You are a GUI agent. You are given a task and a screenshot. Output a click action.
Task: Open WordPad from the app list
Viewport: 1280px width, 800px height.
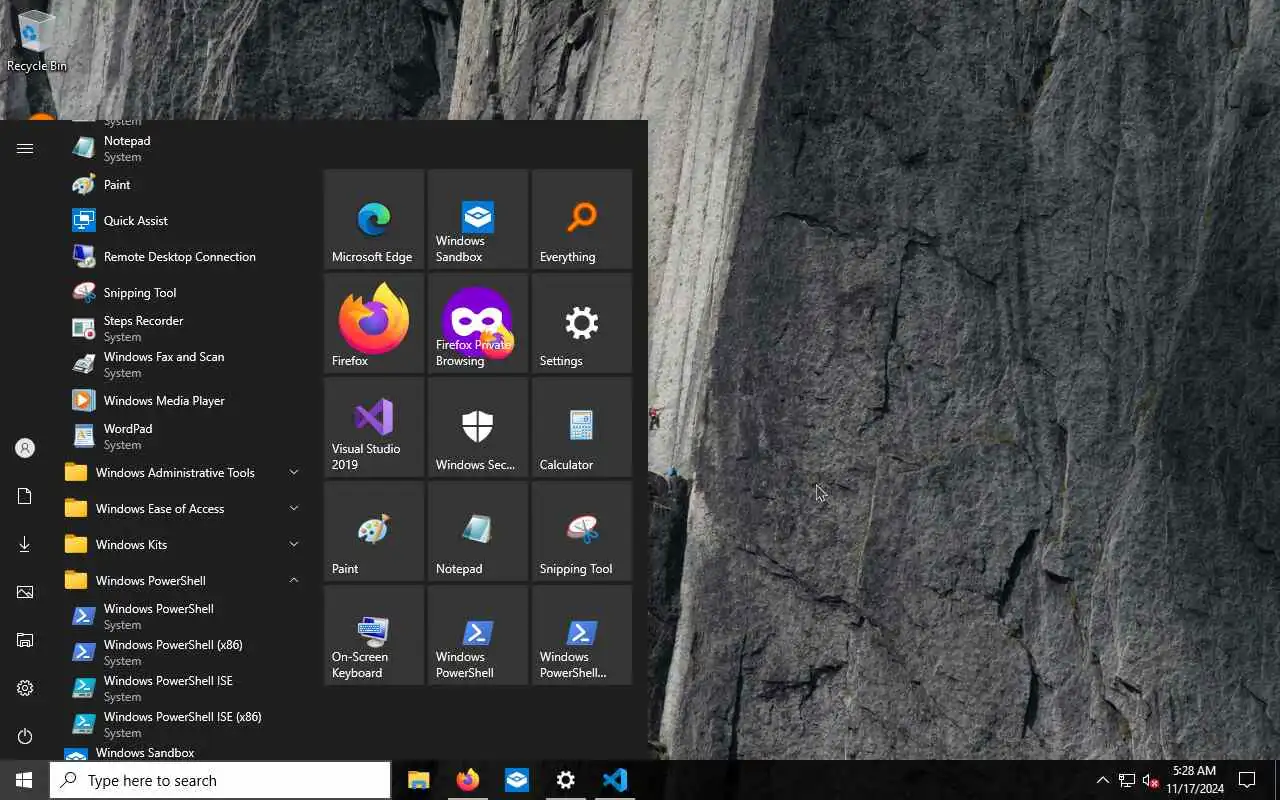[184, 436]
